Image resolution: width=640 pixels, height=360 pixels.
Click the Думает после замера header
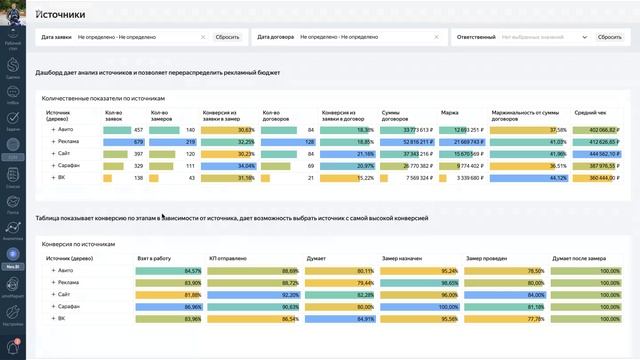(579, 258)
